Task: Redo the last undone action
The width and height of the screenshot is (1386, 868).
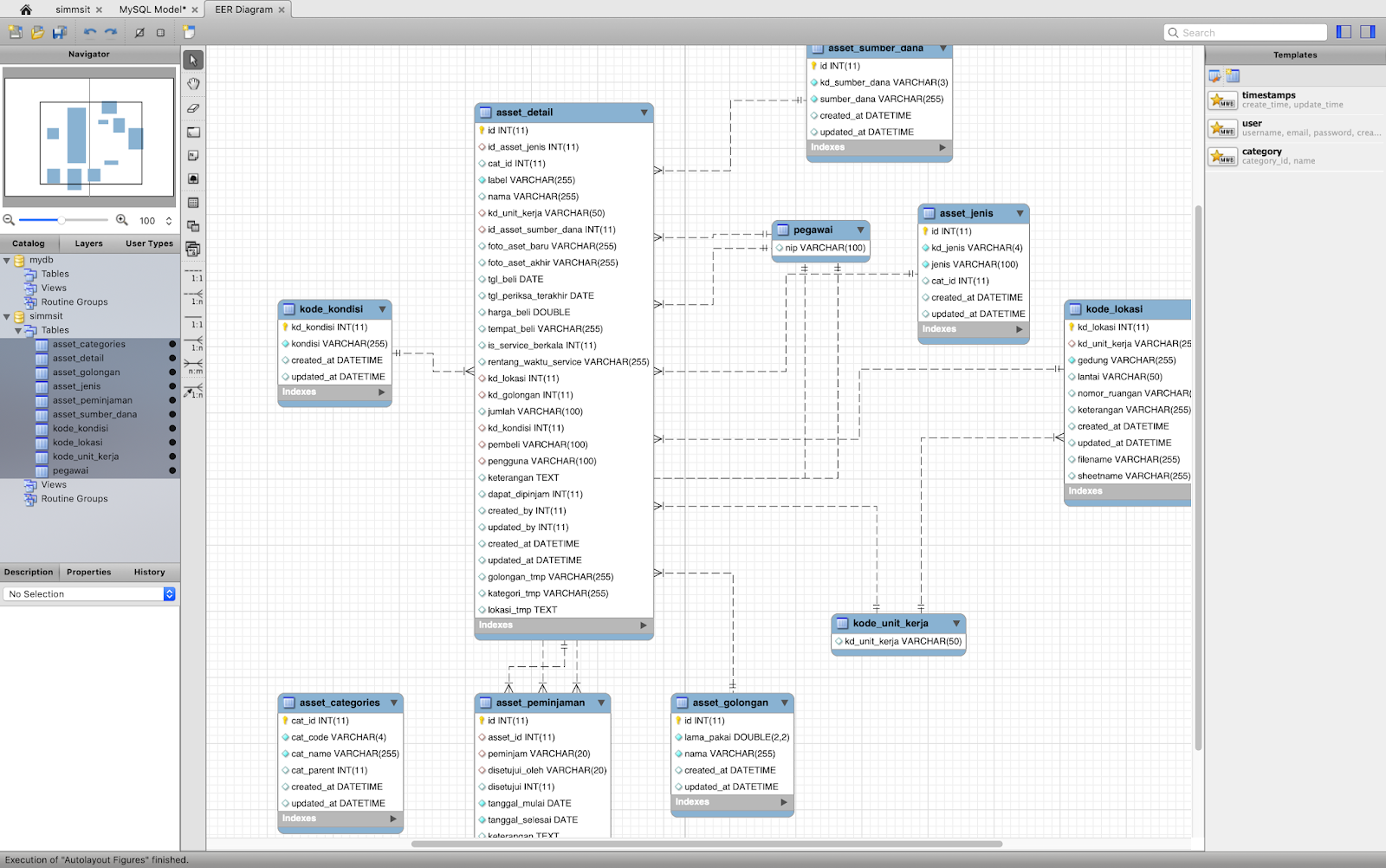Action: tap(111, 32)
